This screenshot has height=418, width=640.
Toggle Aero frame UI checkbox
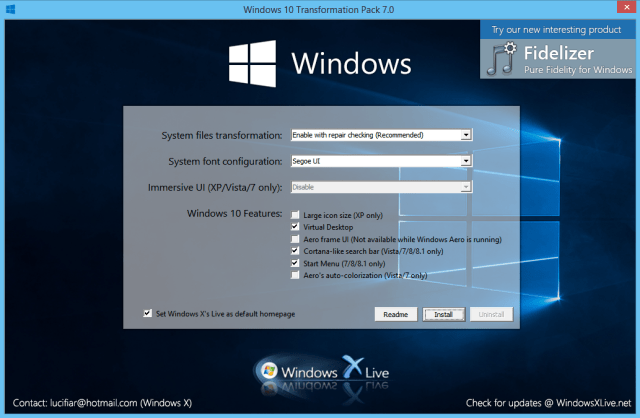point(295,240)
